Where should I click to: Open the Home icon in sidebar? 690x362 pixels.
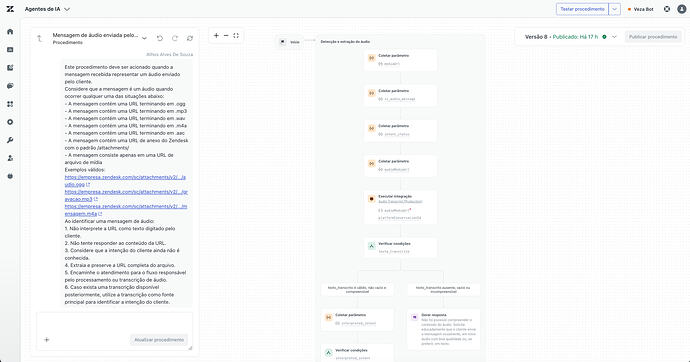[x=10, y=32]
